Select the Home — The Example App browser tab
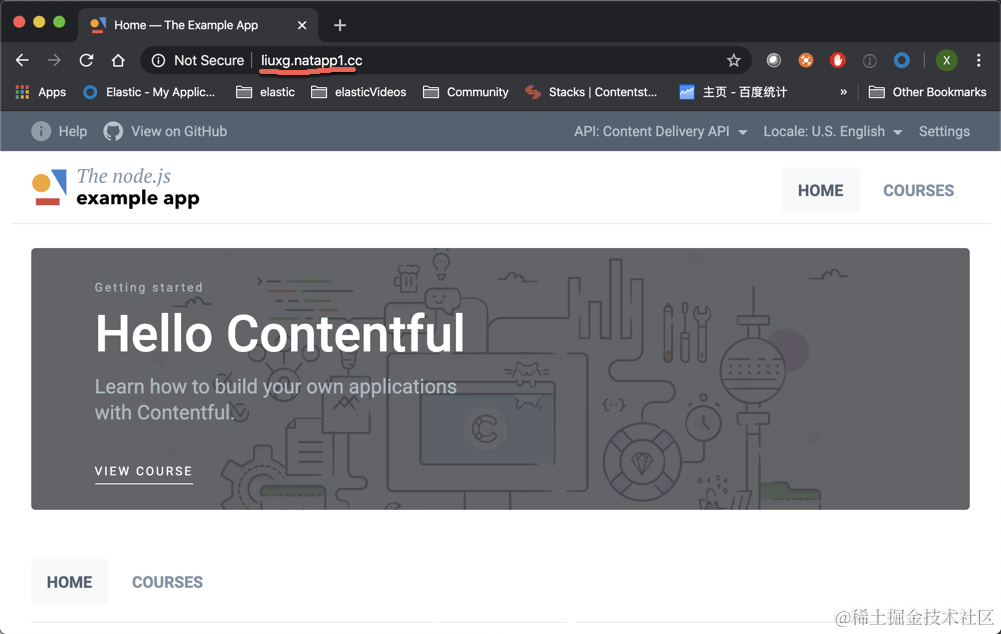The height and width of the screenshot is (634, 1001). [198, 25]
